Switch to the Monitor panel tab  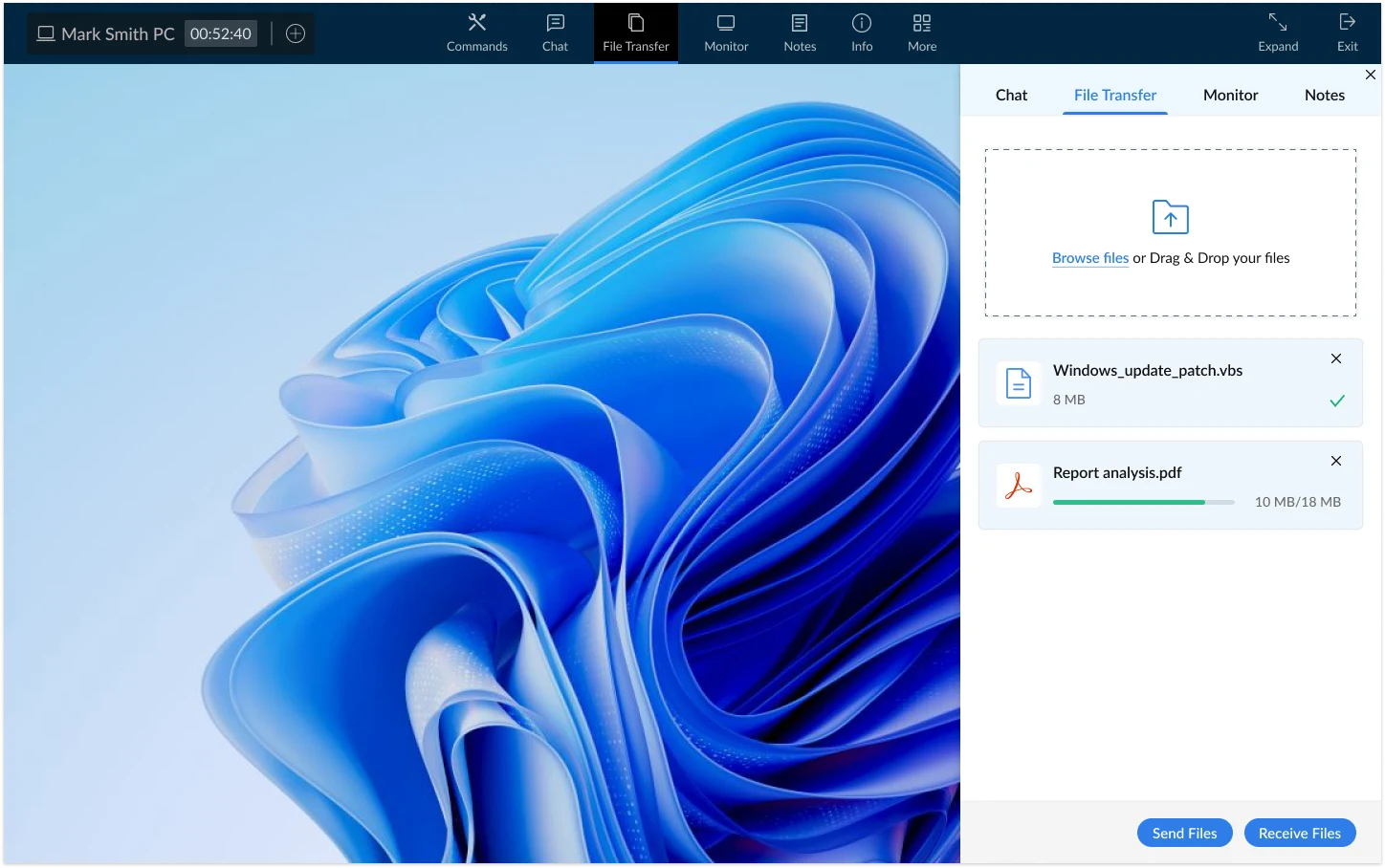click(1230, 95)
